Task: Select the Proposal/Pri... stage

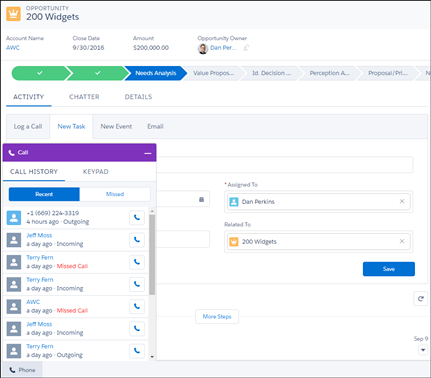Action: 387,73
